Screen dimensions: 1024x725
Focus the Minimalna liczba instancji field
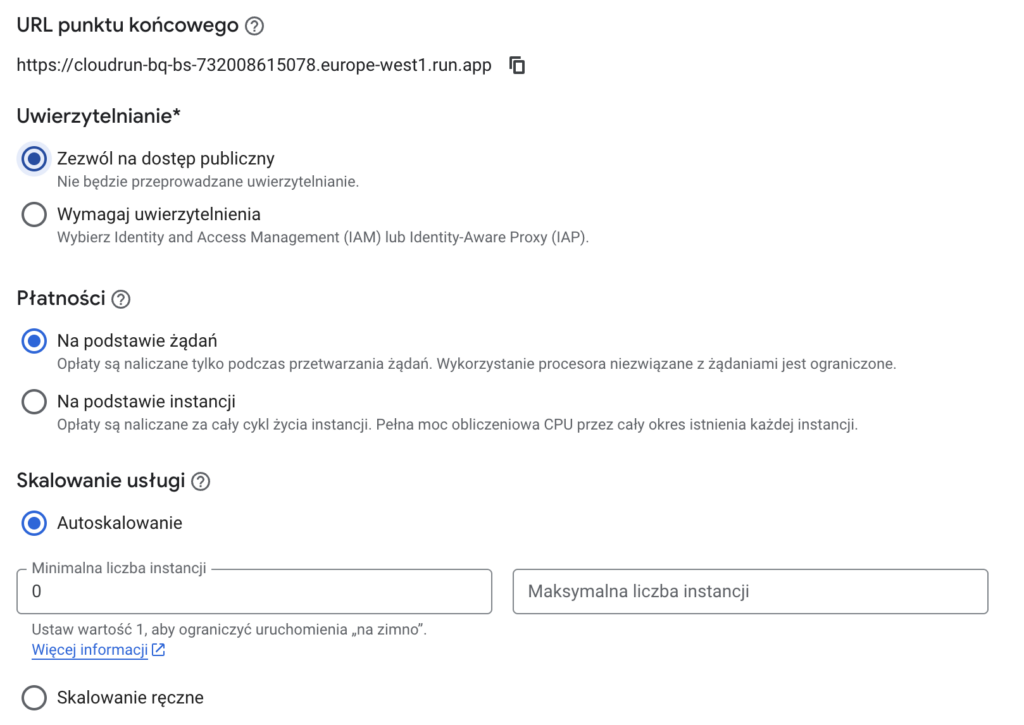254,592
